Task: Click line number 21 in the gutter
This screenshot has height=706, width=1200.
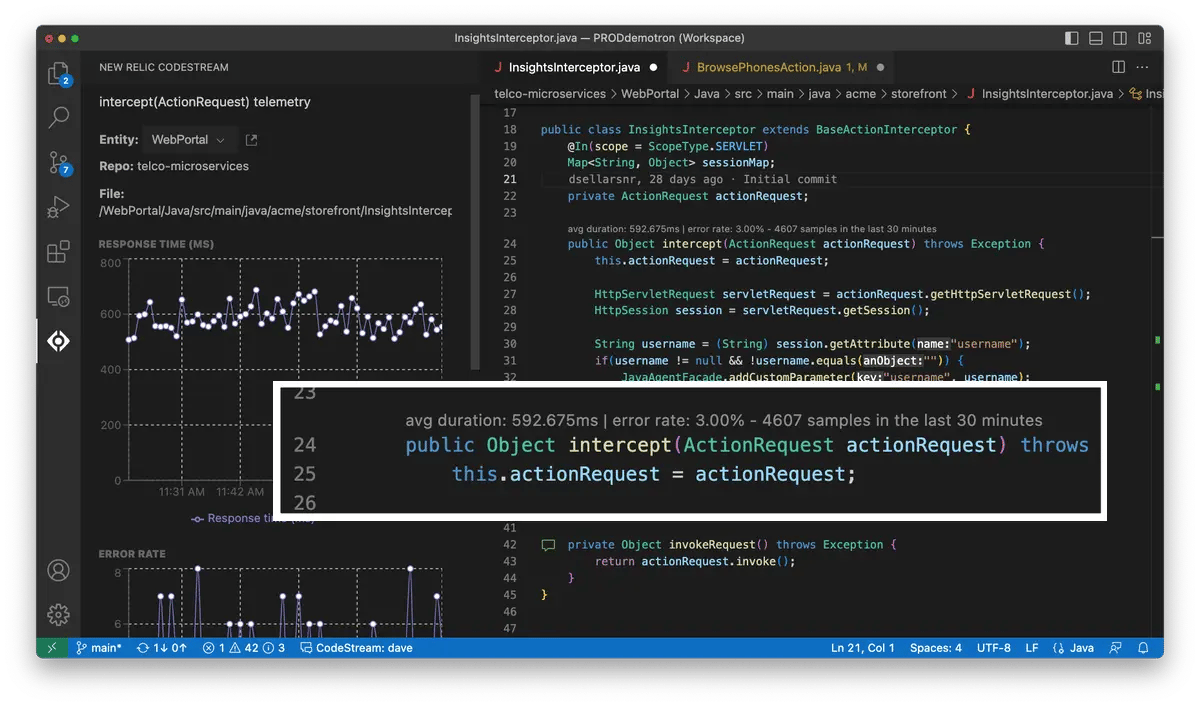Action: tap(510, 180)
